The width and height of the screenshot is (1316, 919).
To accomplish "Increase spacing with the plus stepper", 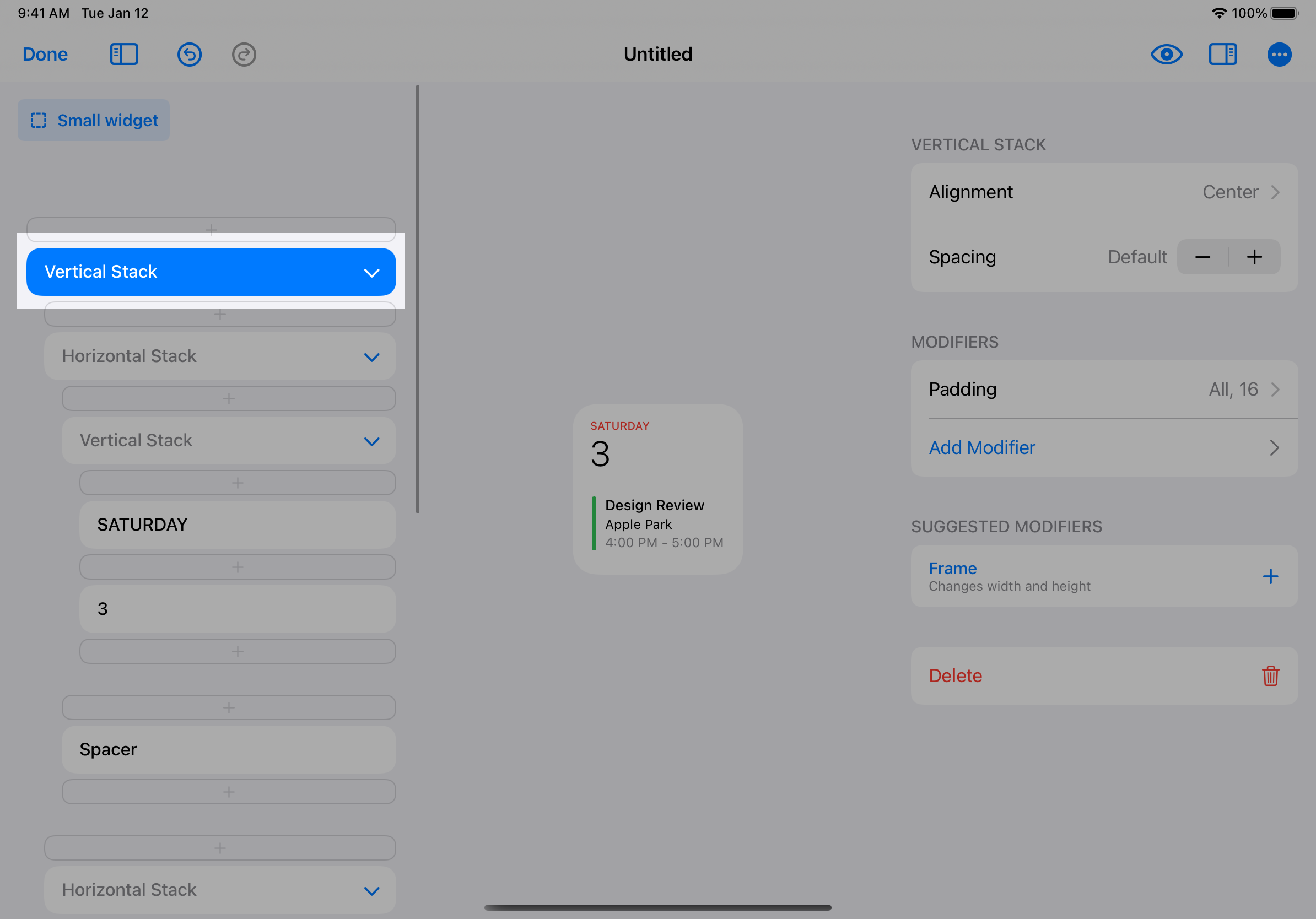I will point(1254,257).
